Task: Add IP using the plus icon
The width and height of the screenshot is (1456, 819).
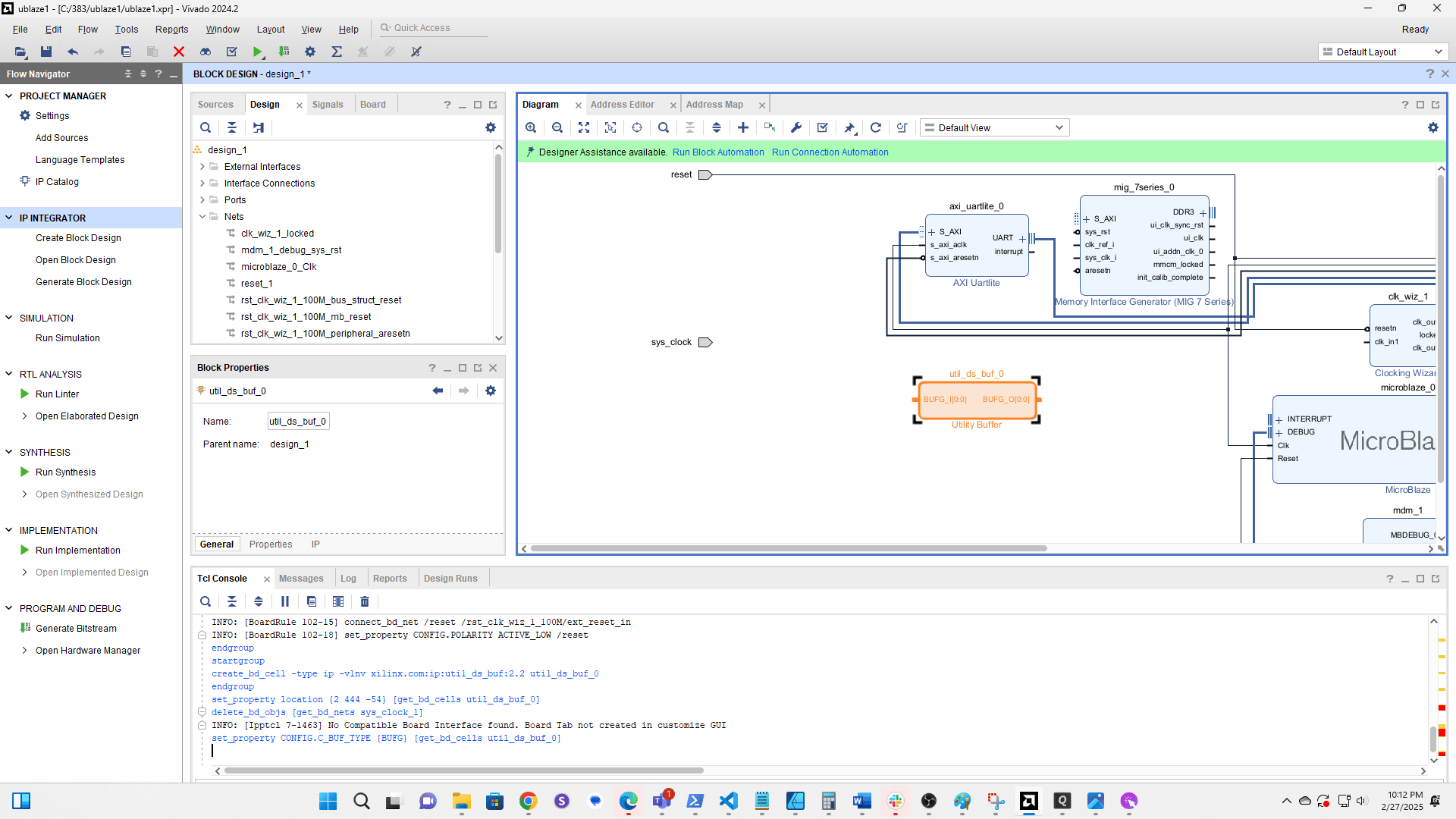Action: [743, 127]
